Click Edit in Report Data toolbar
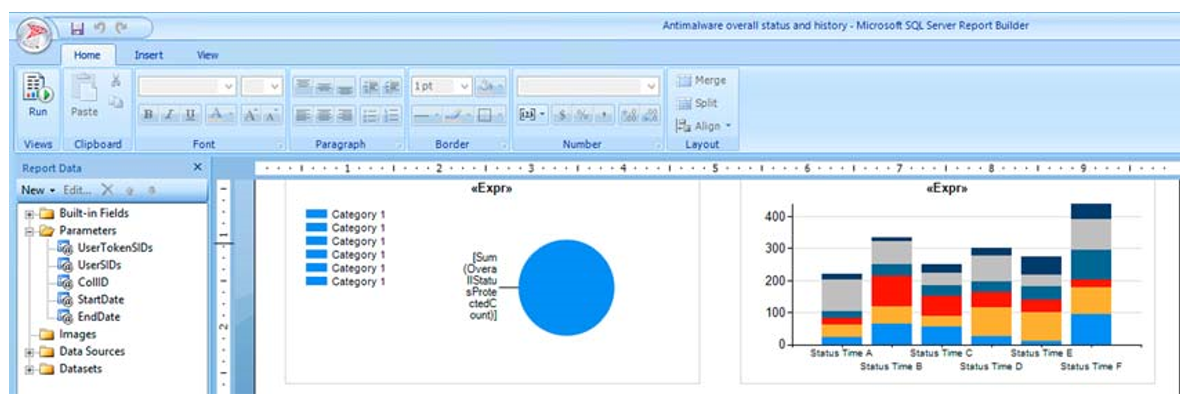The height and width of the screenshot is (399, 1202). tap(78, 190)
